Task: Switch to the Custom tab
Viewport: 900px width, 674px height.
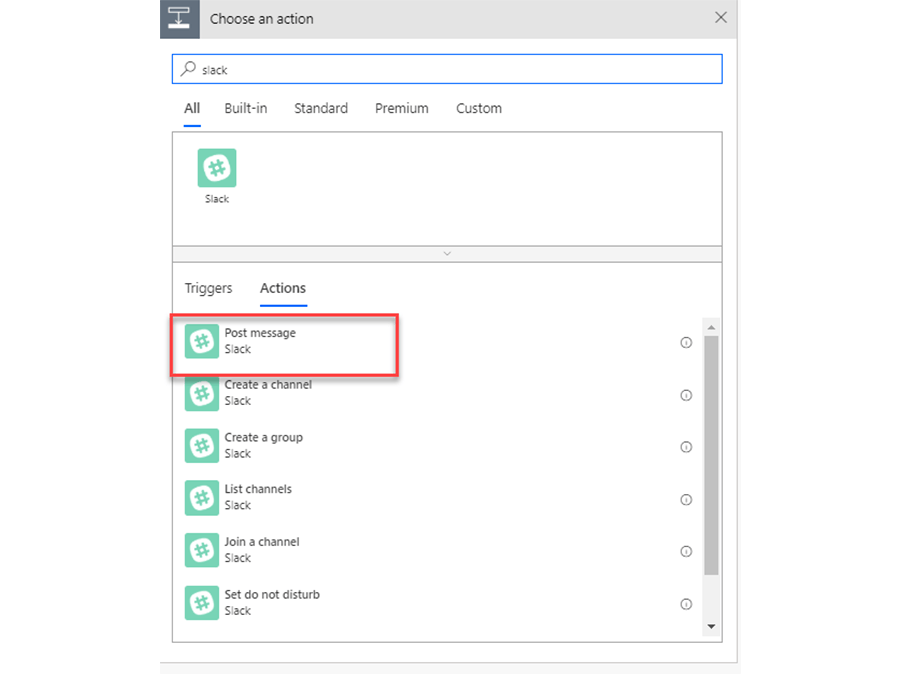Action: [479, 109]
